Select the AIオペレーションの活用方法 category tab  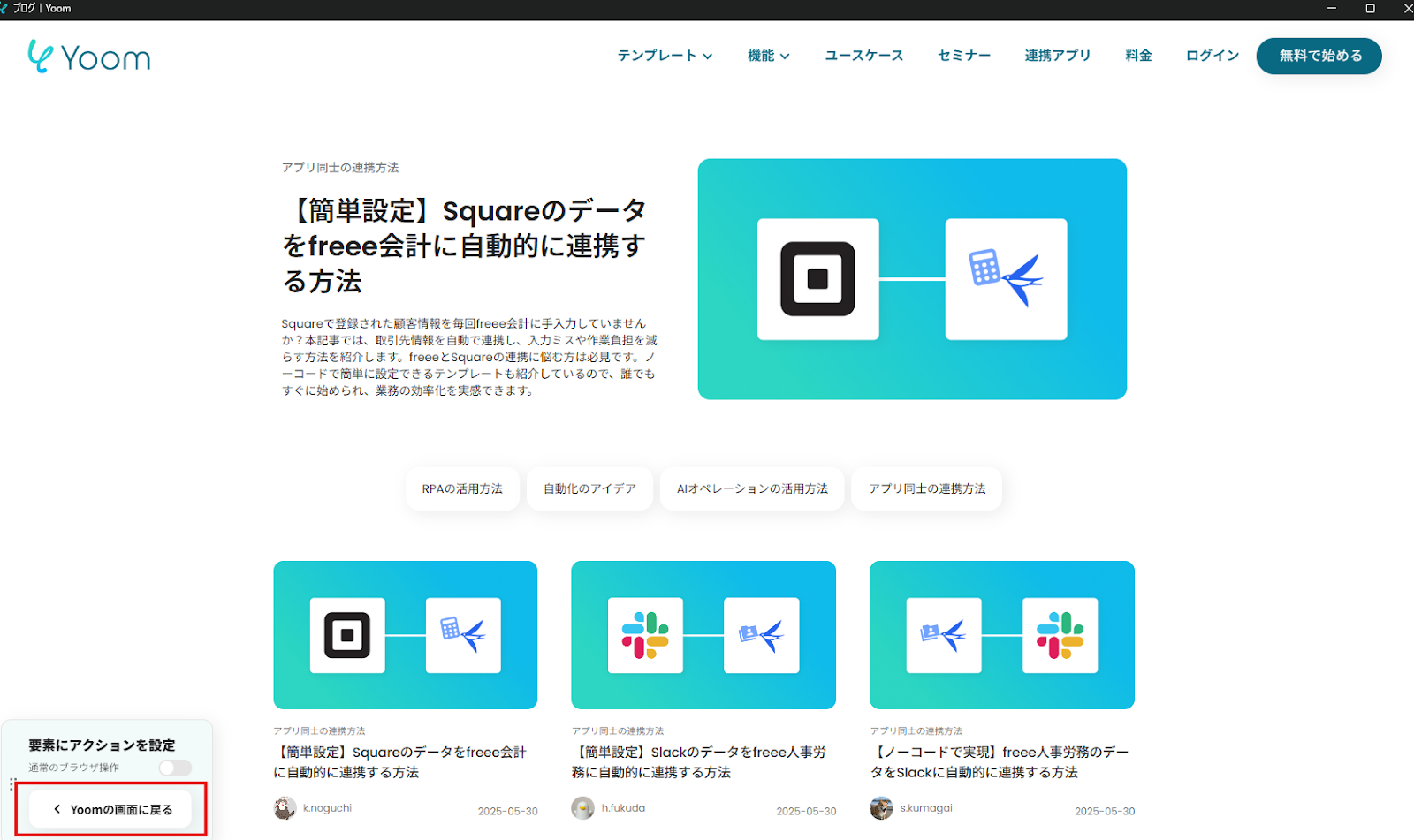pos(752,488)
